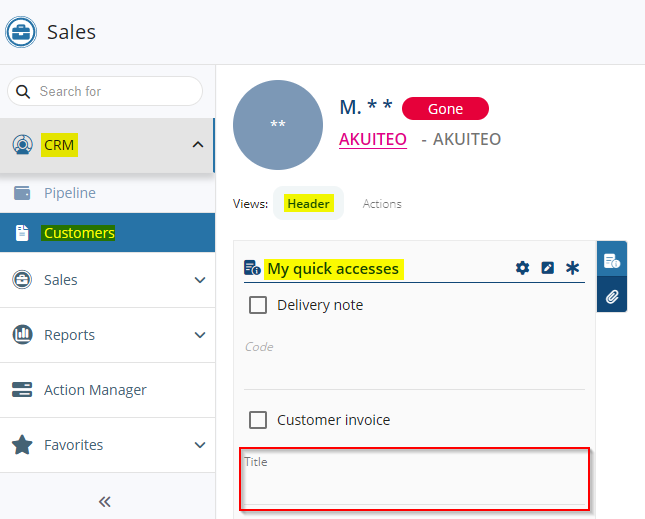Expand the Reports menu section
Image resolution: width=645 pixels, height=519 pixels.
tap(199, 335)
